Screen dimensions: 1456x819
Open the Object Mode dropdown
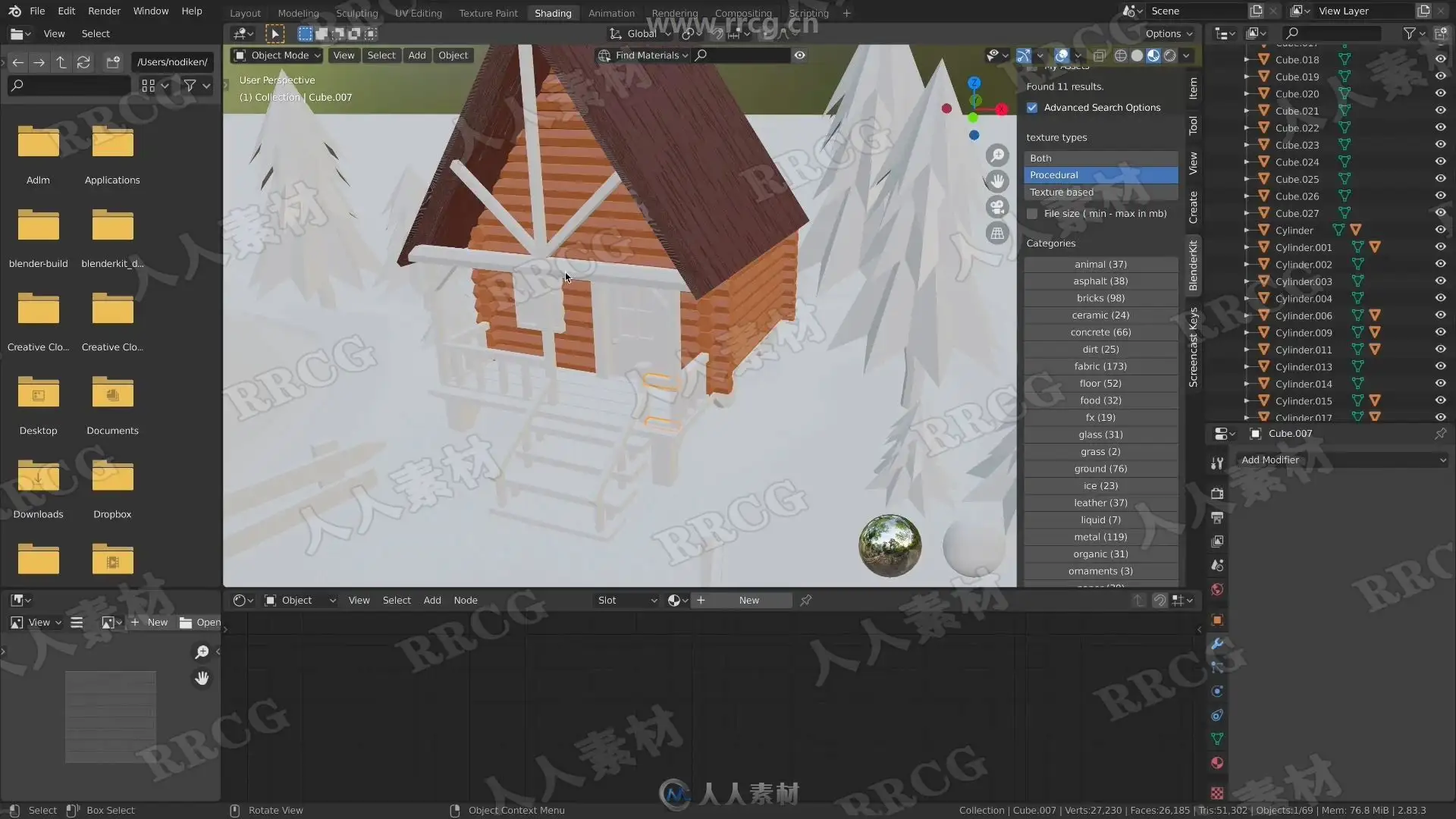[278, 55]
